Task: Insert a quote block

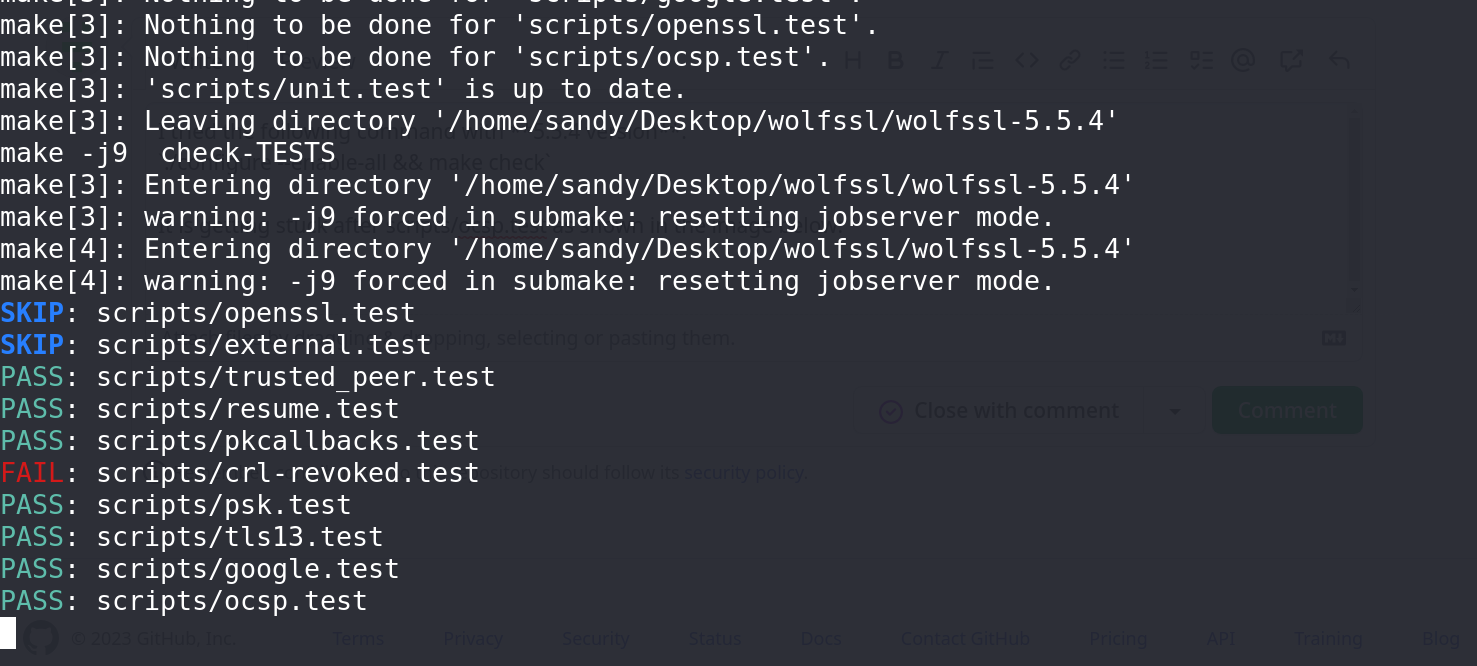Action: pyautogui.click(x=982, y=60)
